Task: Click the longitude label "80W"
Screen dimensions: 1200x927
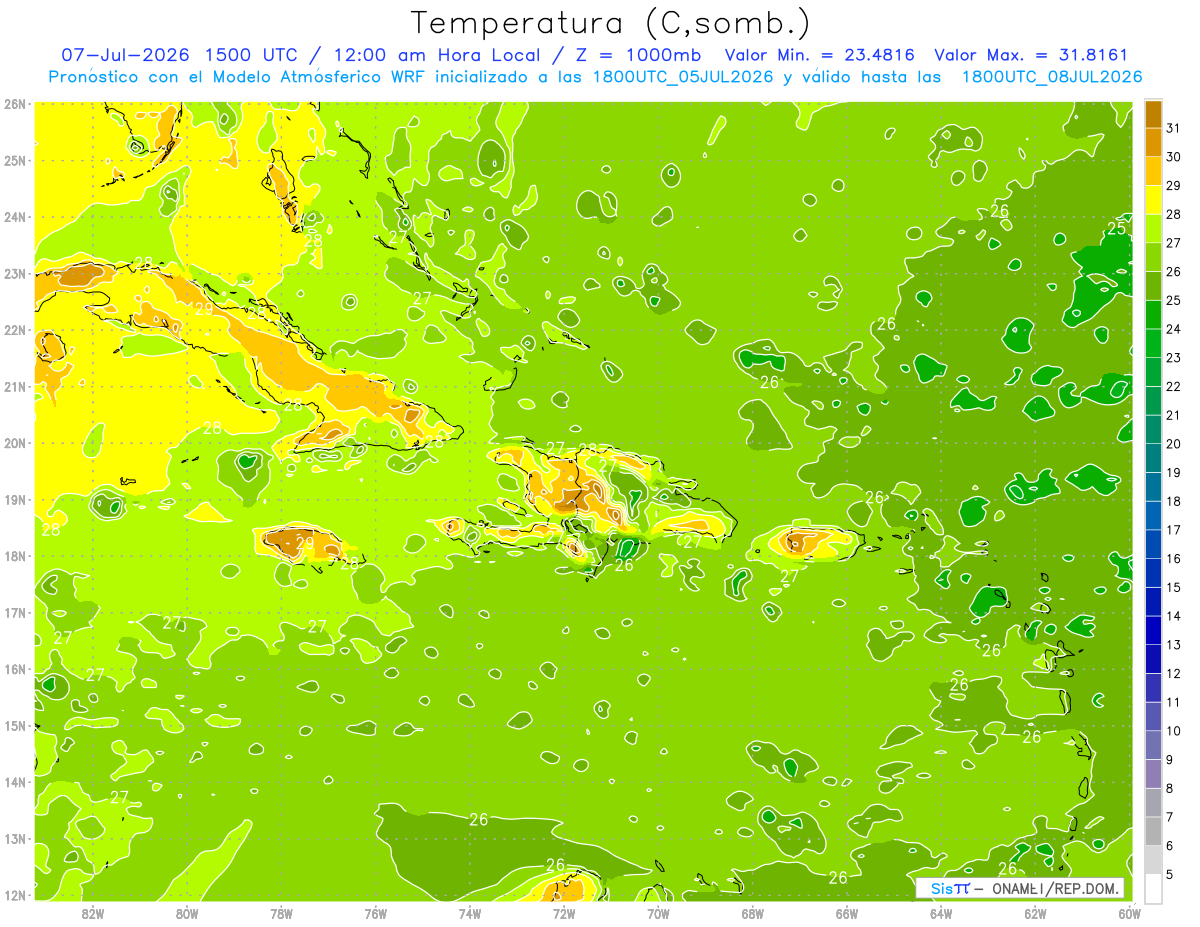Action: [187, 912]
